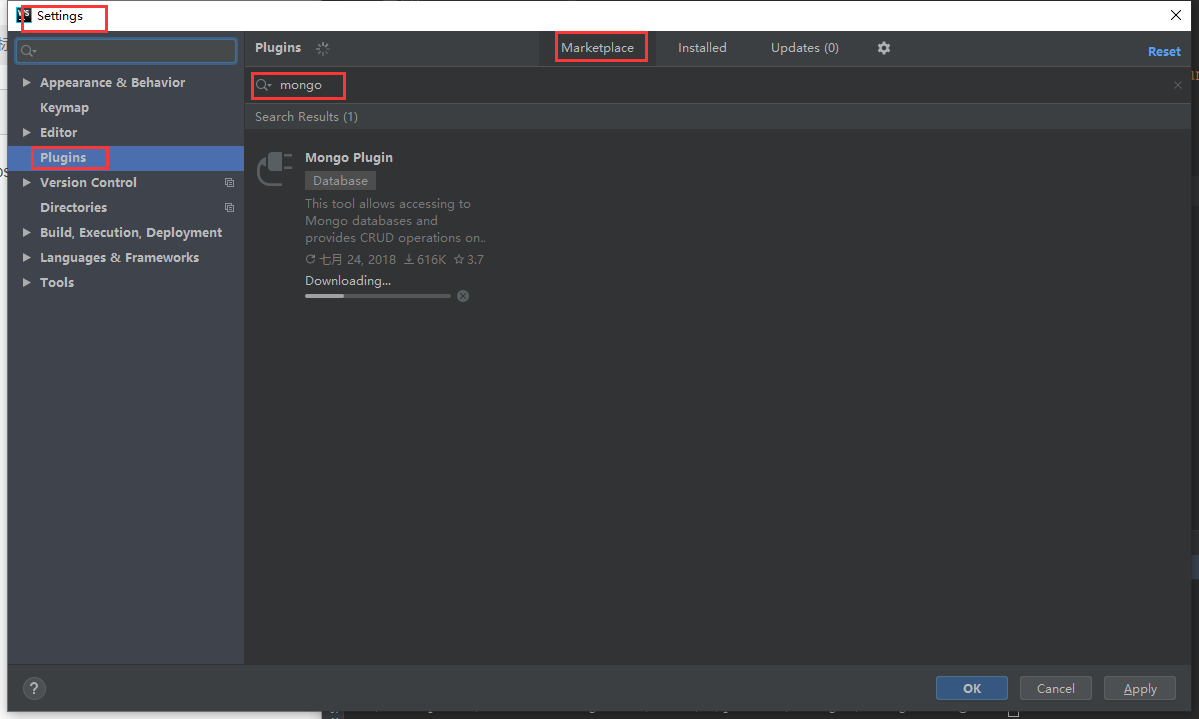Expand the Languages & Frameworks section
This screenshot has width=1199, height=719.
(27, 258)
